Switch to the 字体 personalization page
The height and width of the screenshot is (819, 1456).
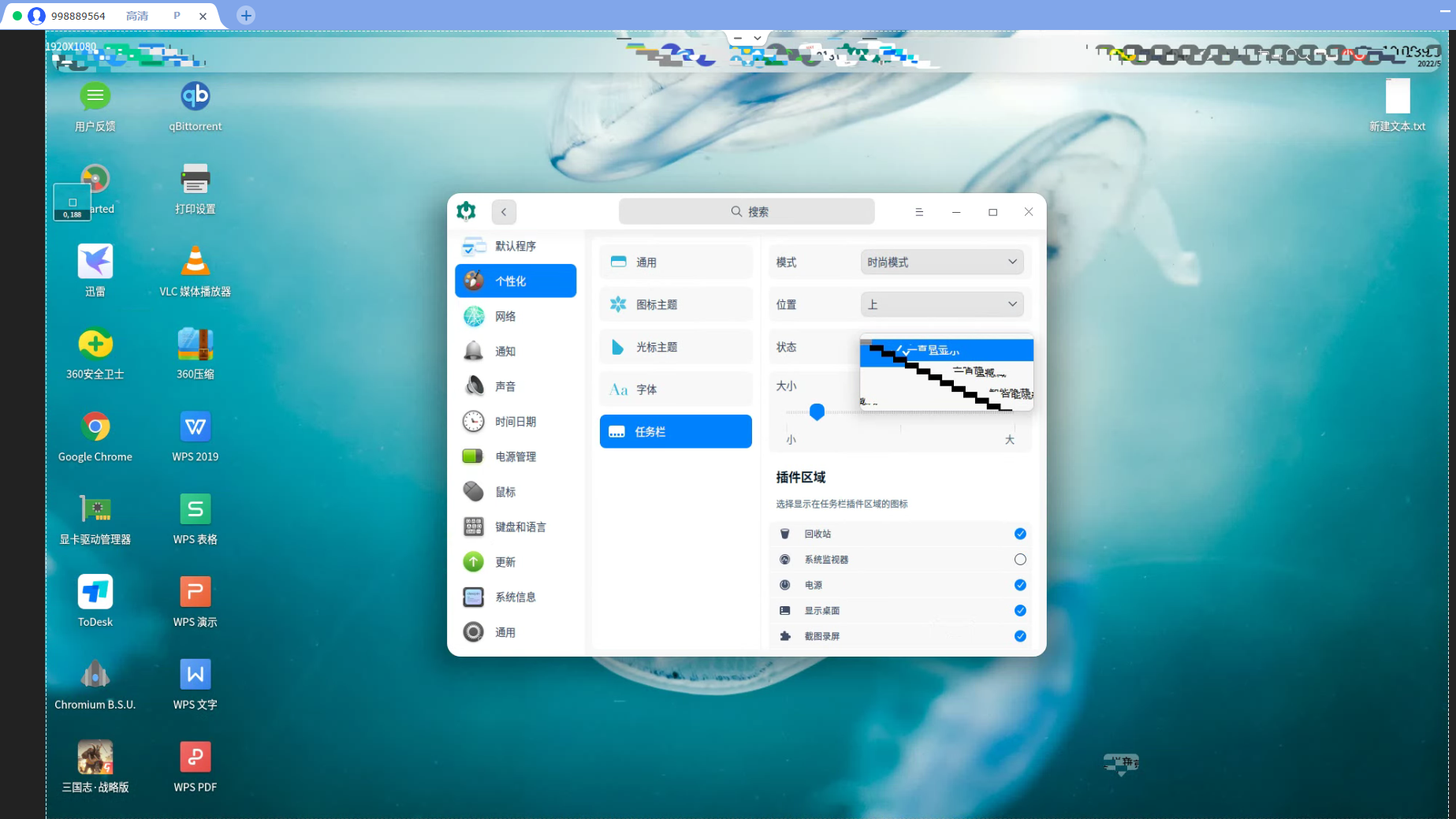click(x=676, y=389)
